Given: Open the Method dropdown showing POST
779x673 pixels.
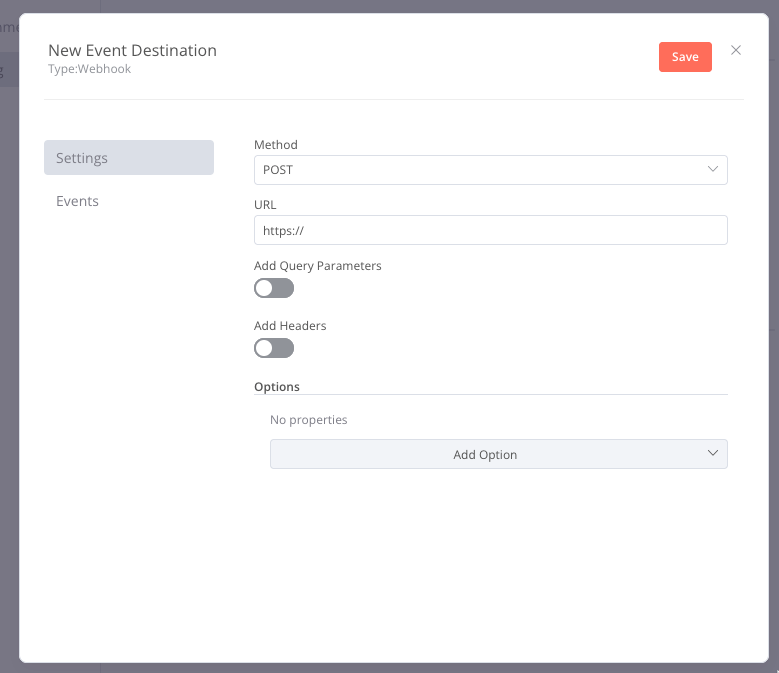Looking at the screenshot, I should tap(480, 170).
